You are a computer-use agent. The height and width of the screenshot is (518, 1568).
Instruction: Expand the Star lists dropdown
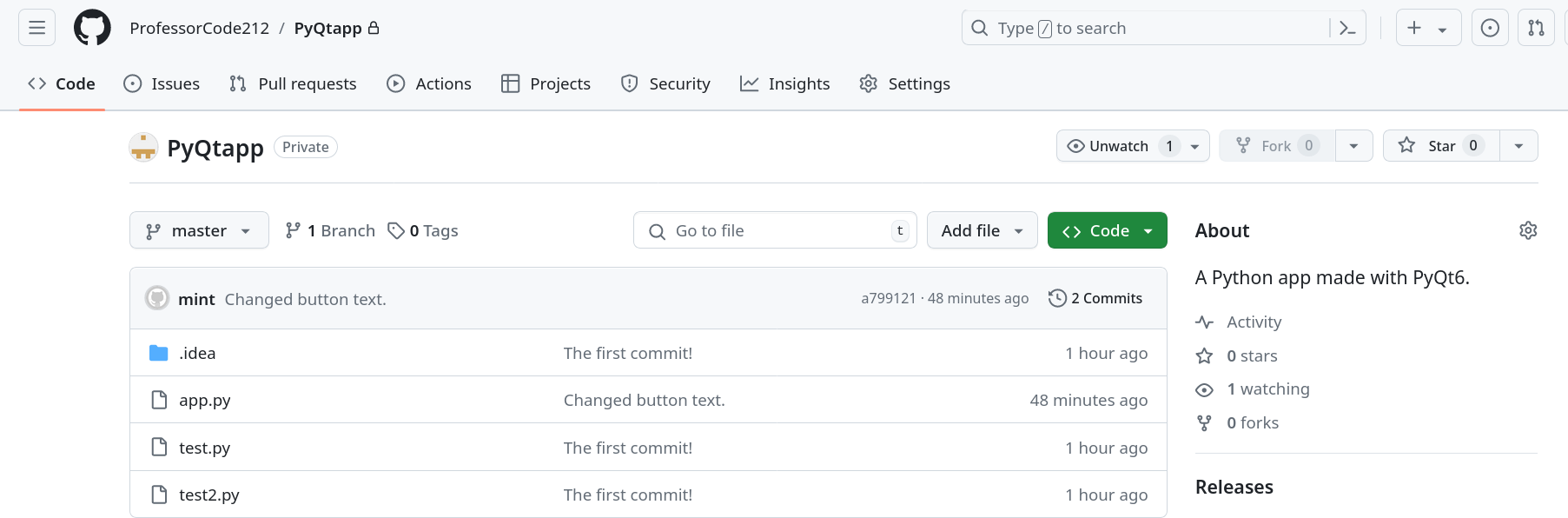click(x=1518, y=146)
